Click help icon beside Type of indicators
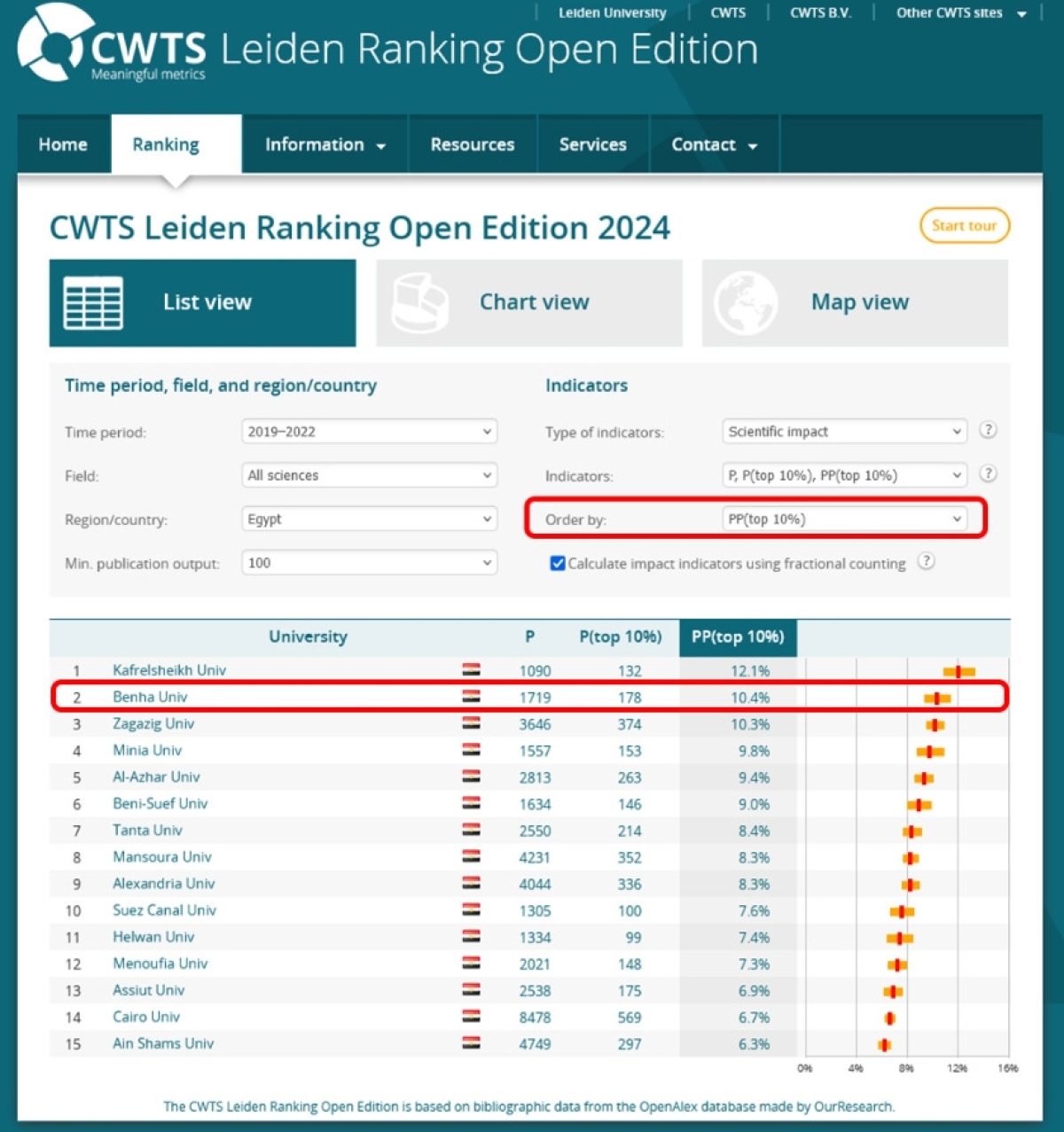 point(988,430)
